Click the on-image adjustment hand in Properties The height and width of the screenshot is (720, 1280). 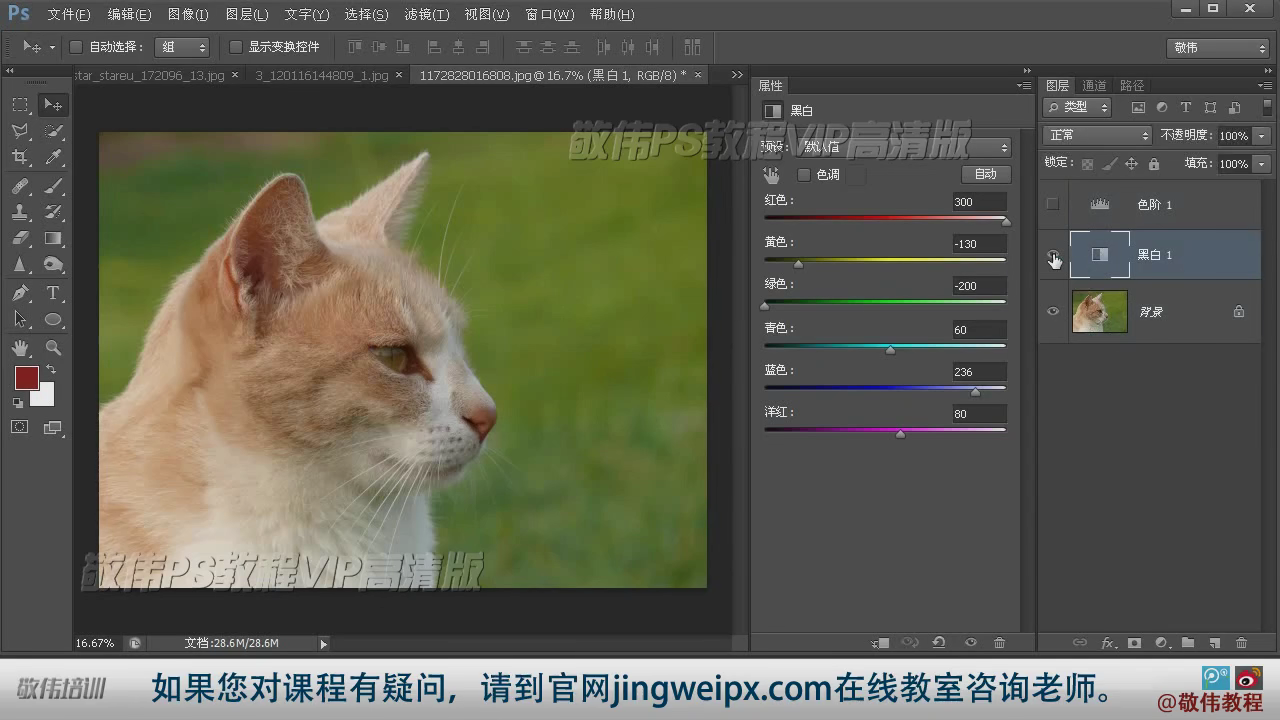pyautogui.click(x=771, y=175)
